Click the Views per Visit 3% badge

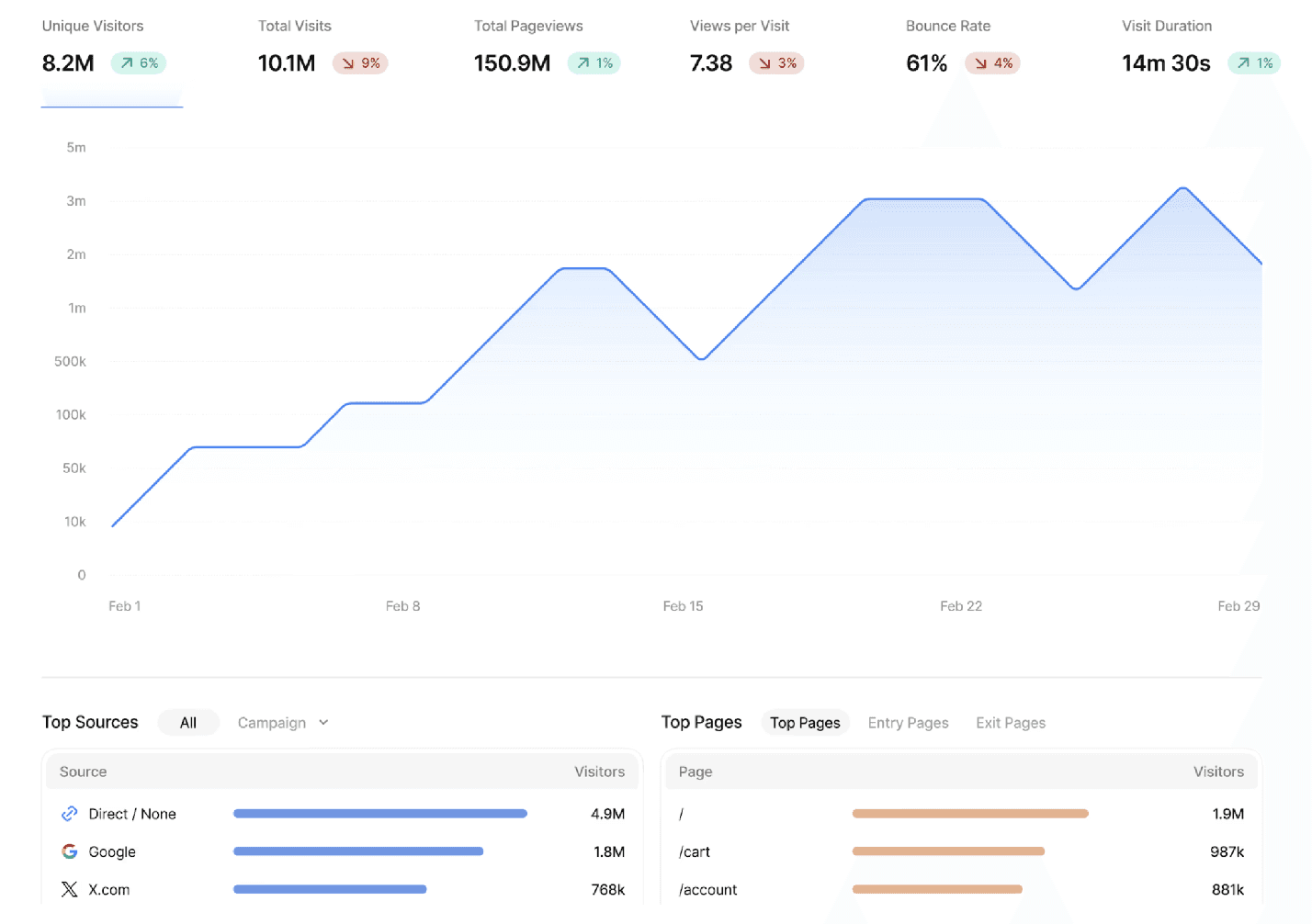(x=776, y=63)
